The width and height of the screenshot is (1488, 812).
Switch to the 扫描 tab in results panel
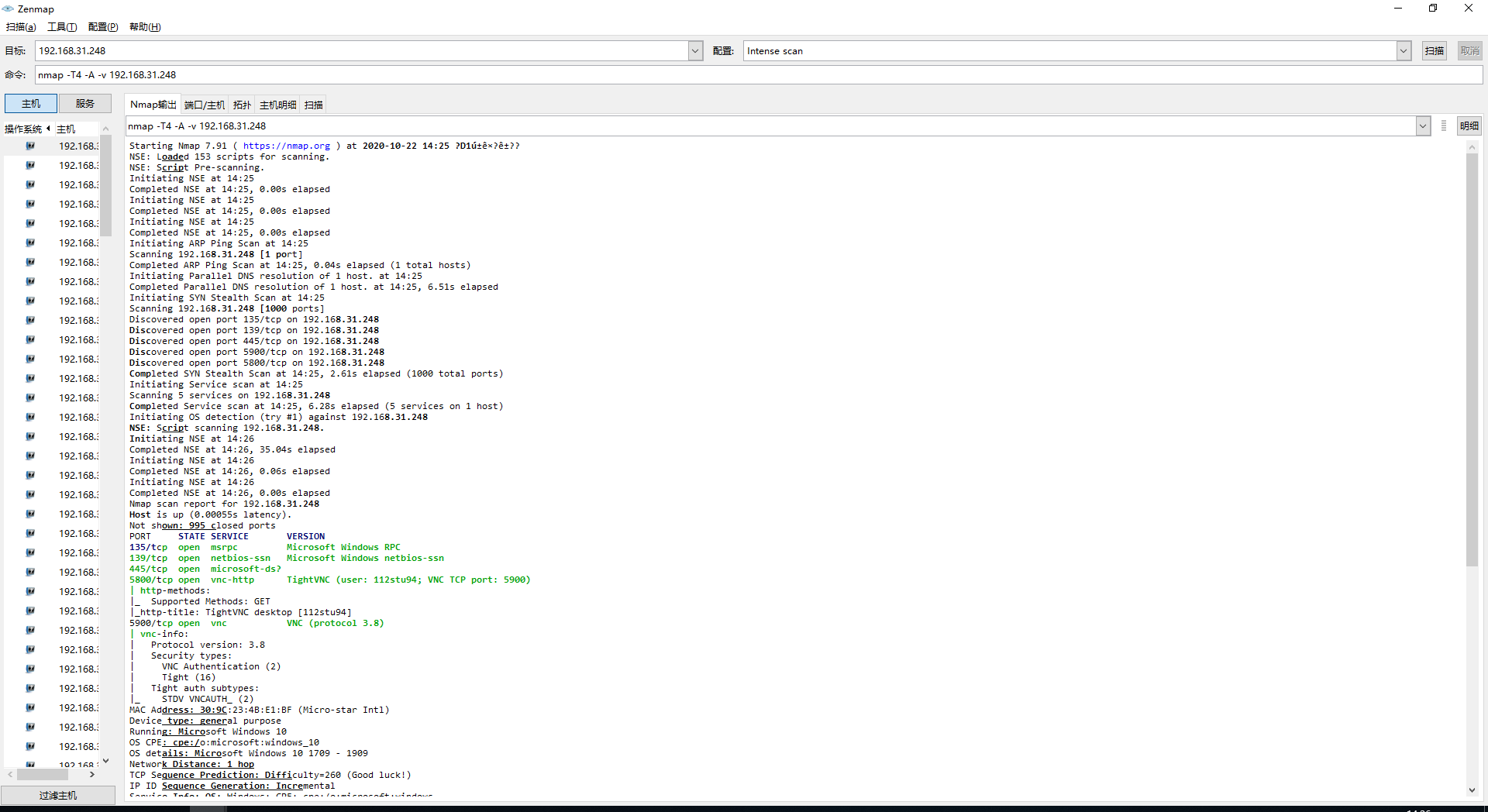[314, 105]
